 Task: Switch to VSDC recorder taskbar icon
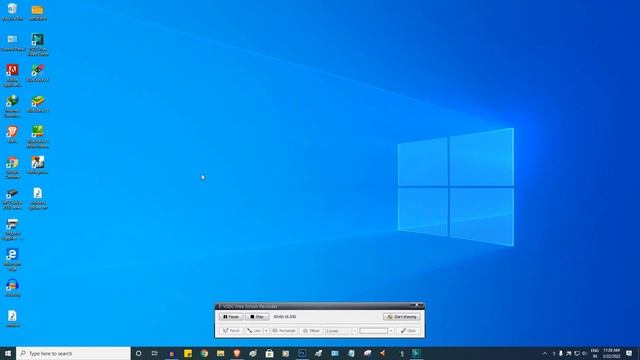click(416, 353)
